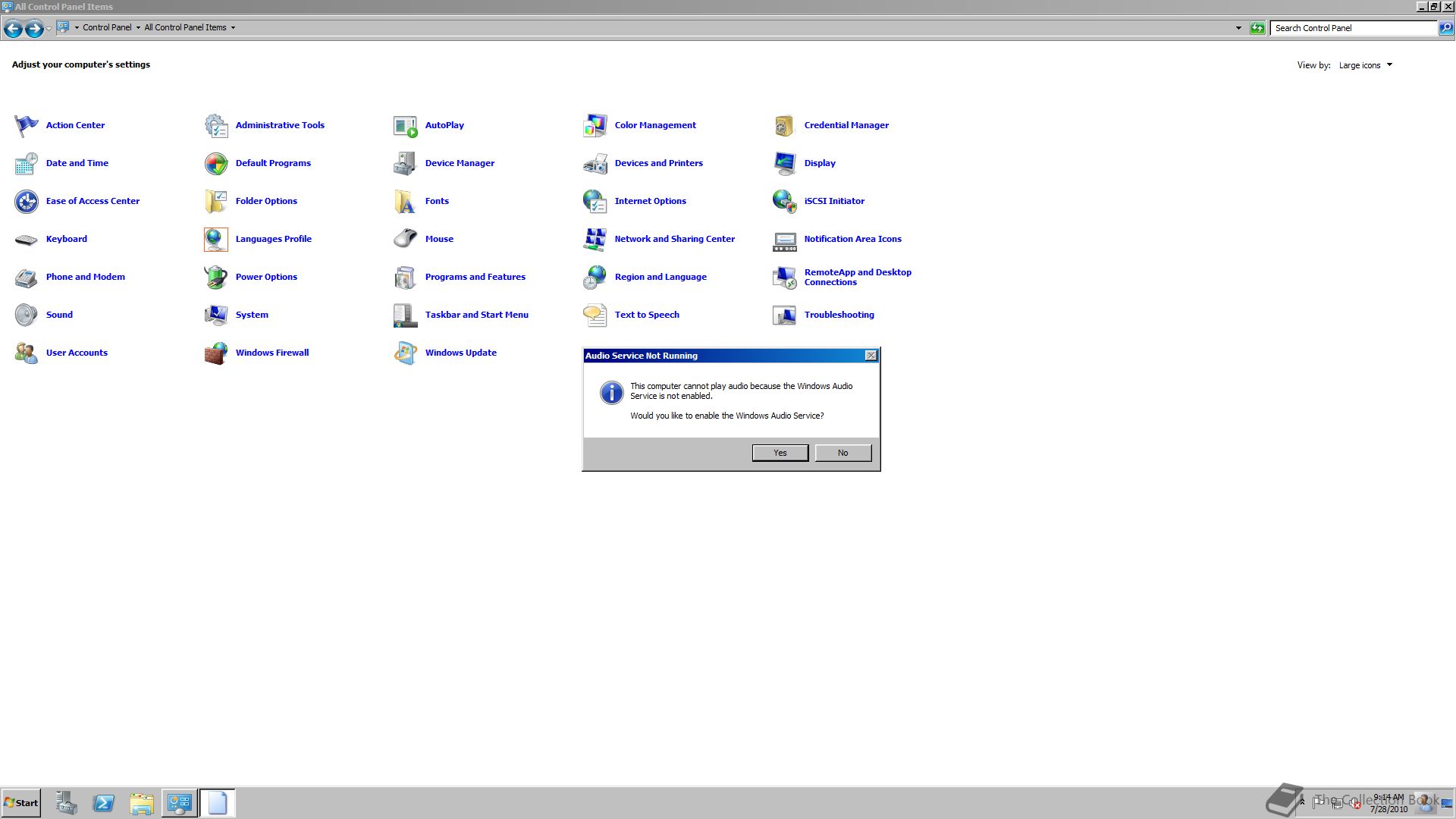Open the Action Center flag icon

pyautogui.click(x=27, y=125)
